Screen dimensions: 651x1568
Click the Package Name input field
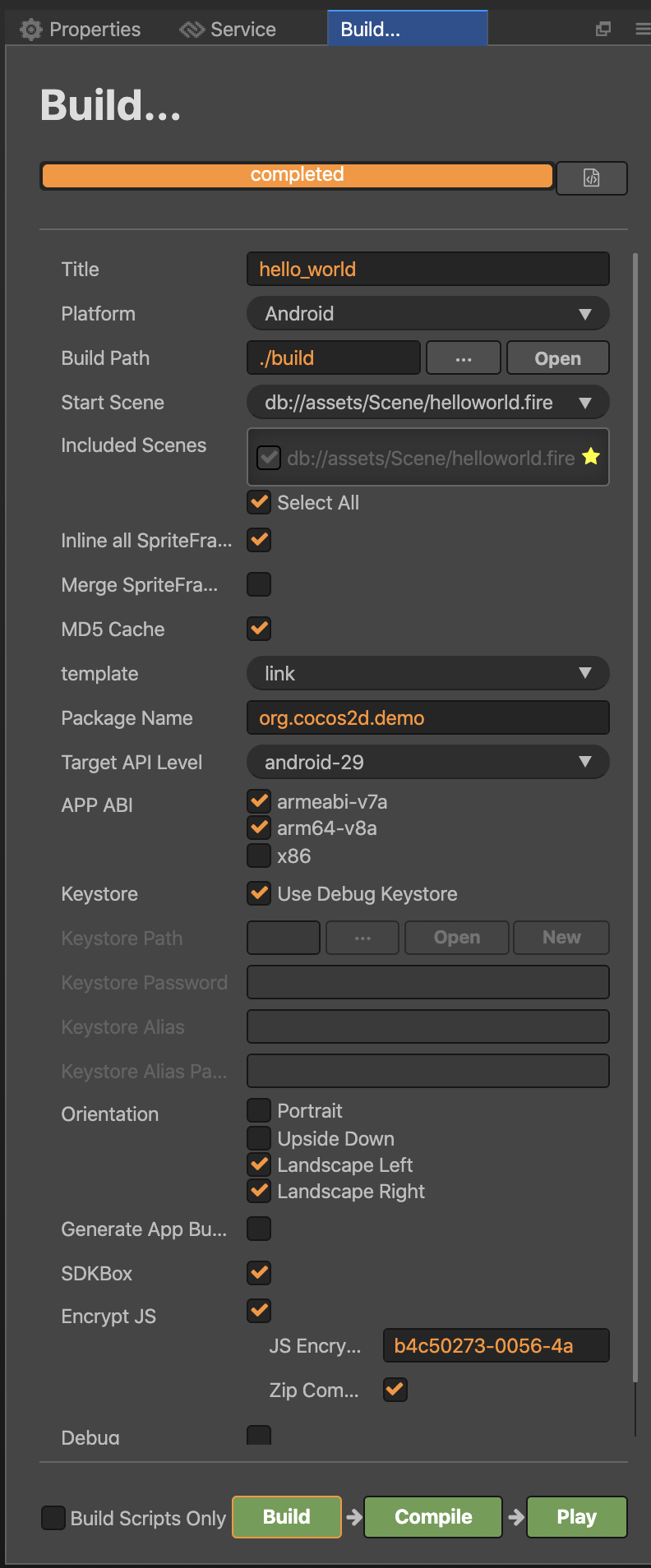(427, 718)
